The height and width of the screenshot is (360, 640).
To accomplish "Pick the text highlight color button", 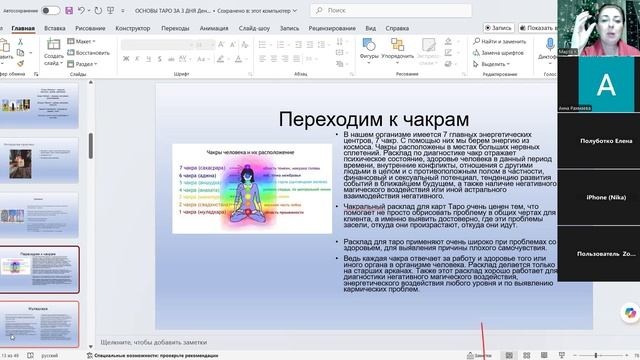I will 220,59.
